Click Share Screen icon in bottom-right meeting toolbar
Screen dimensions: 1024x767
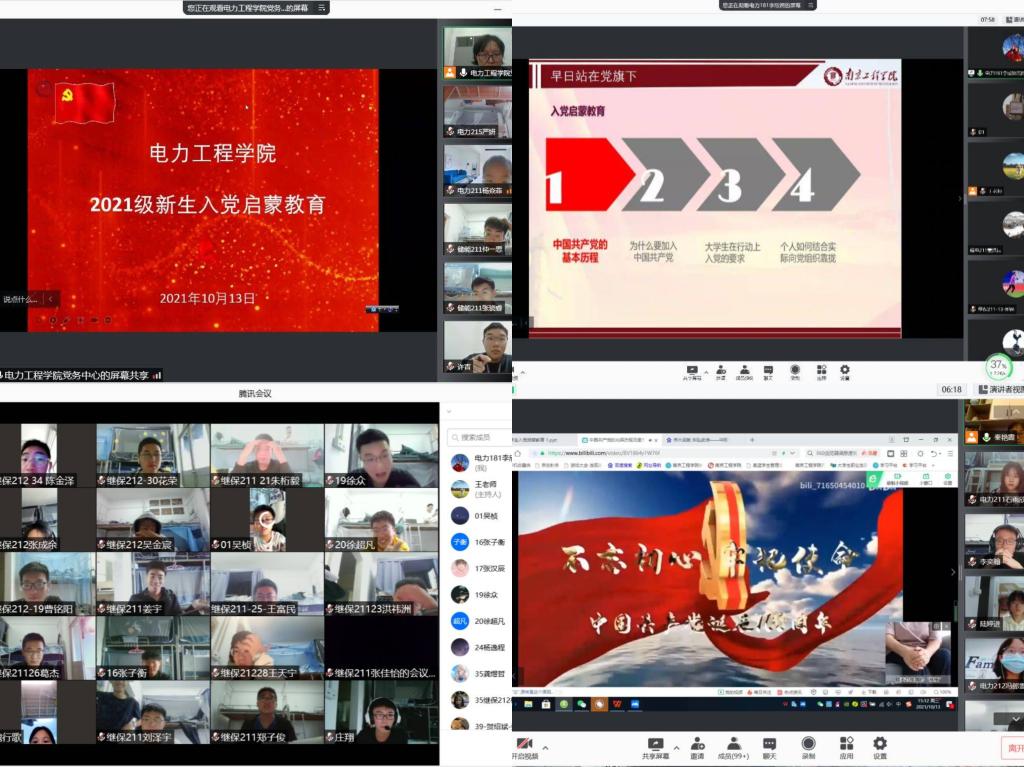pyautogui.click(x=656, y=744)
